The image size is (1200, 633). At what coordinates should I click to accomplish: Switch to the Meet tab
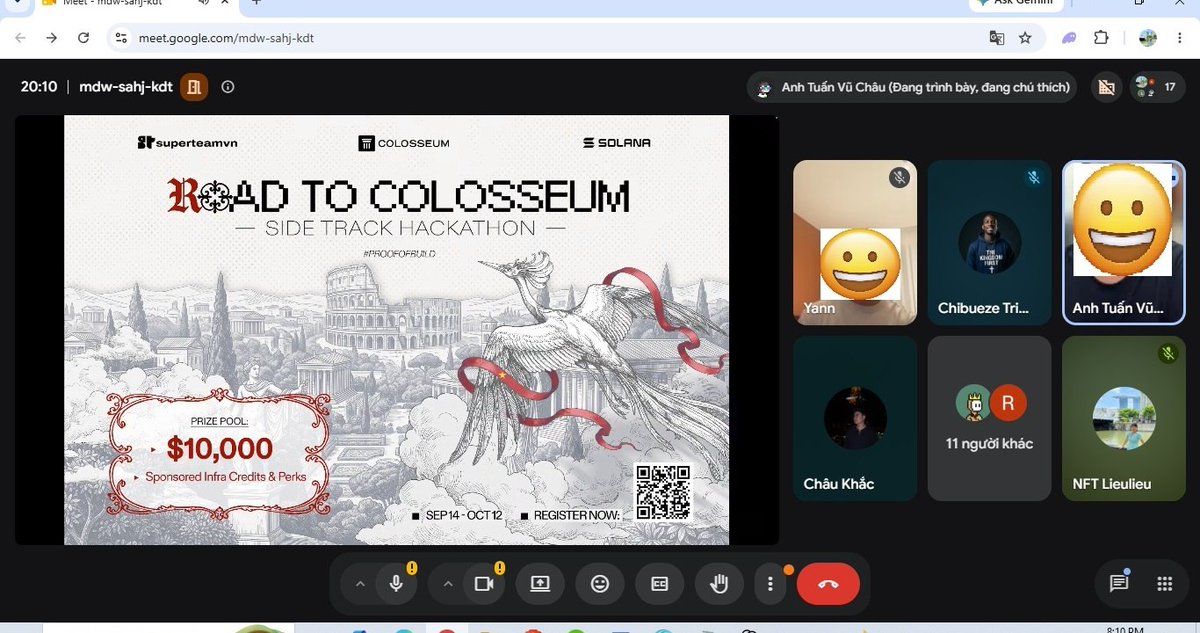pos(135,4)
